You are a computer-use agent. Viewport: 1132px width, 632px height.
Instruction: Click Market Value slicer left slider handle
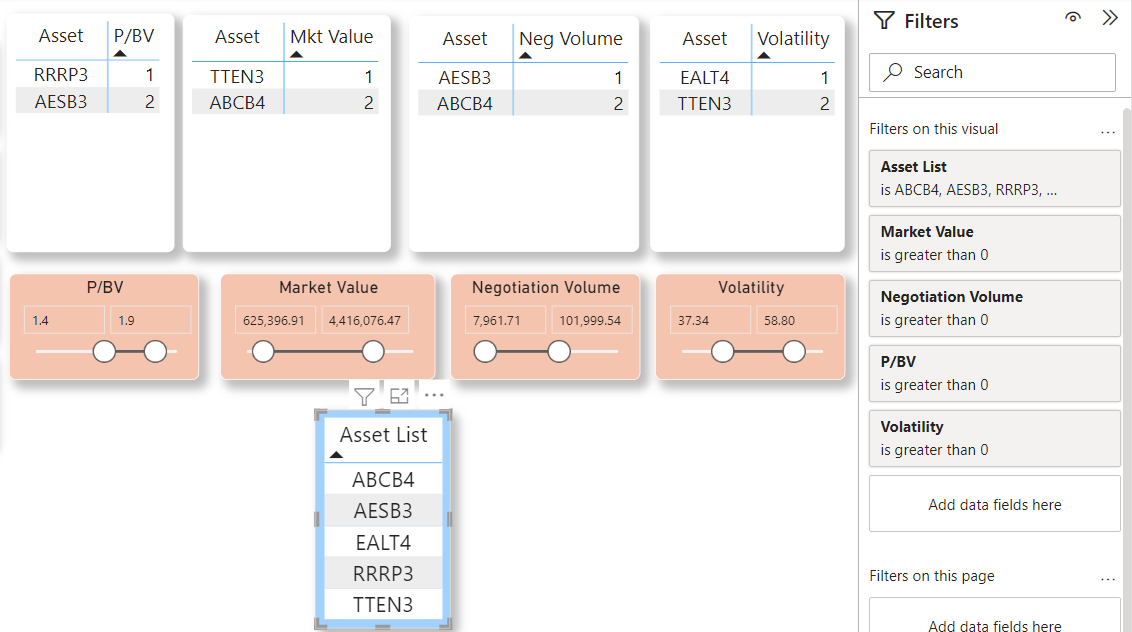(x=264, y=352)
